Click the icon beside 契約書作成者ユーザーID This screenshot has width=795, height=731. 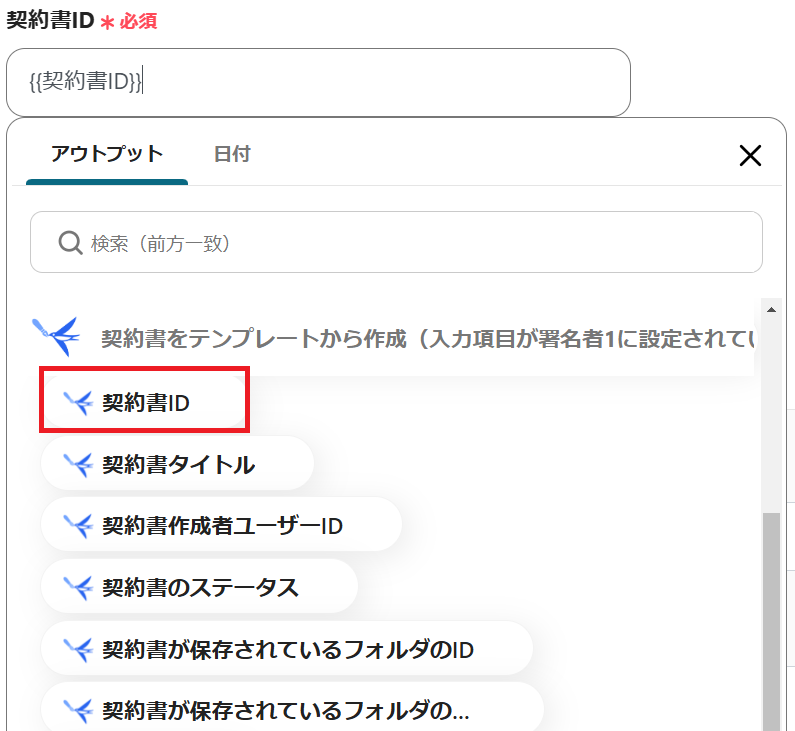[x=77, y=526]
